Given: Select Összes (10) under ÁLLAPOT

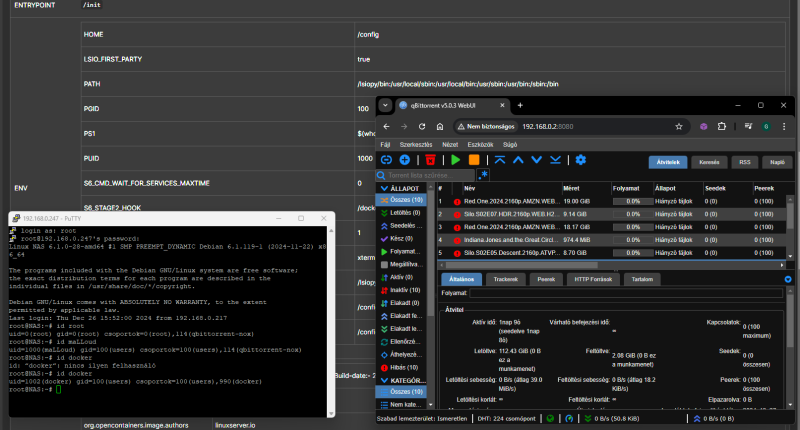Looking at the screenshot, I should 401,200.
